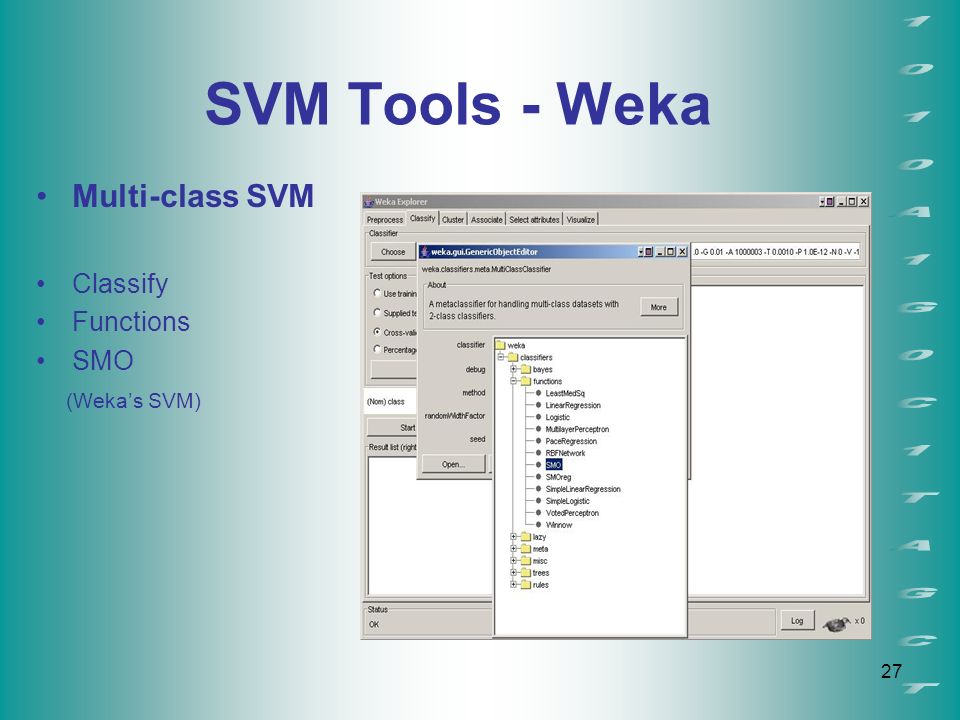Image resolution: width=960 pixels, height=720 pixels.
Task: Switch to the Select attributes tab
Action: click(534, 219)
